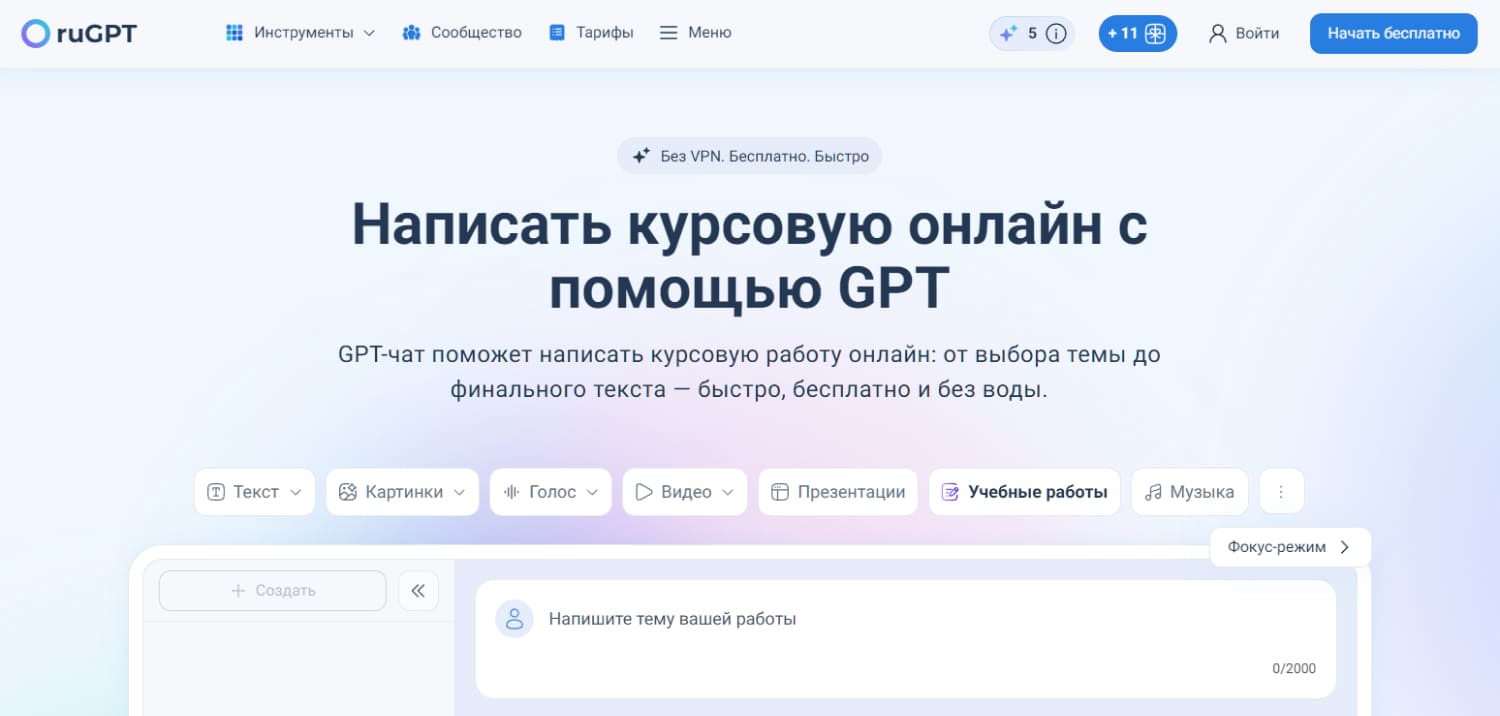
Task: Click the user avatar icon in prompt box
Action: tap(514, 619)
